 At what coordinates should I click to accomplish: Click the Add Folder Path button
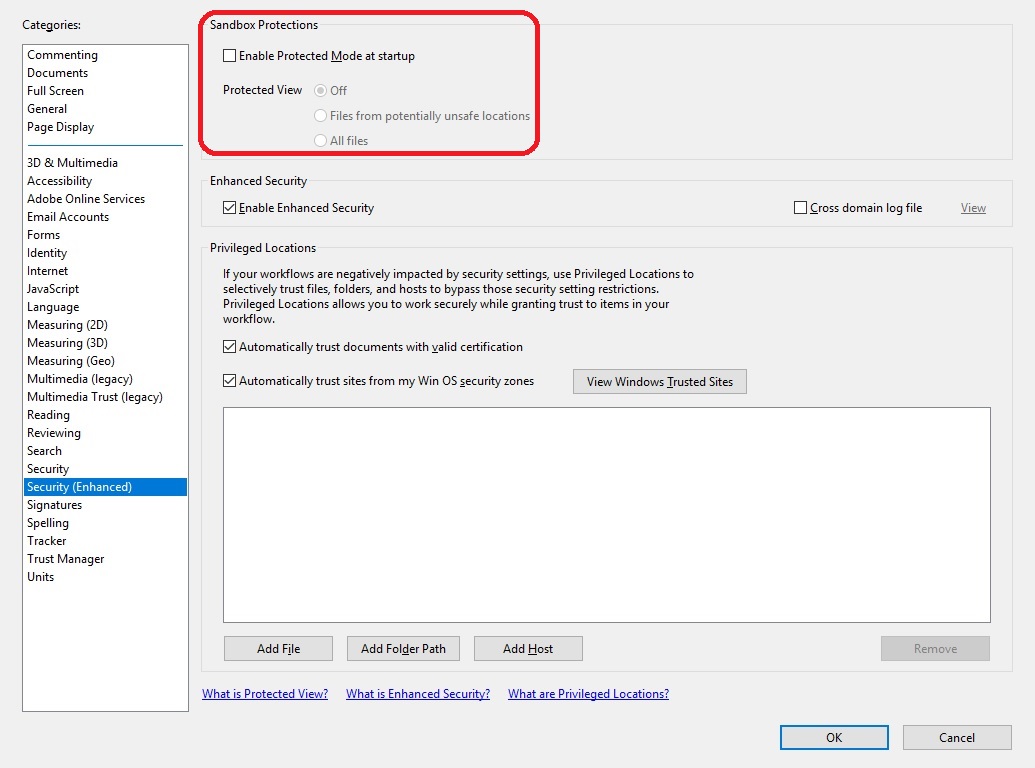point(403,648)
